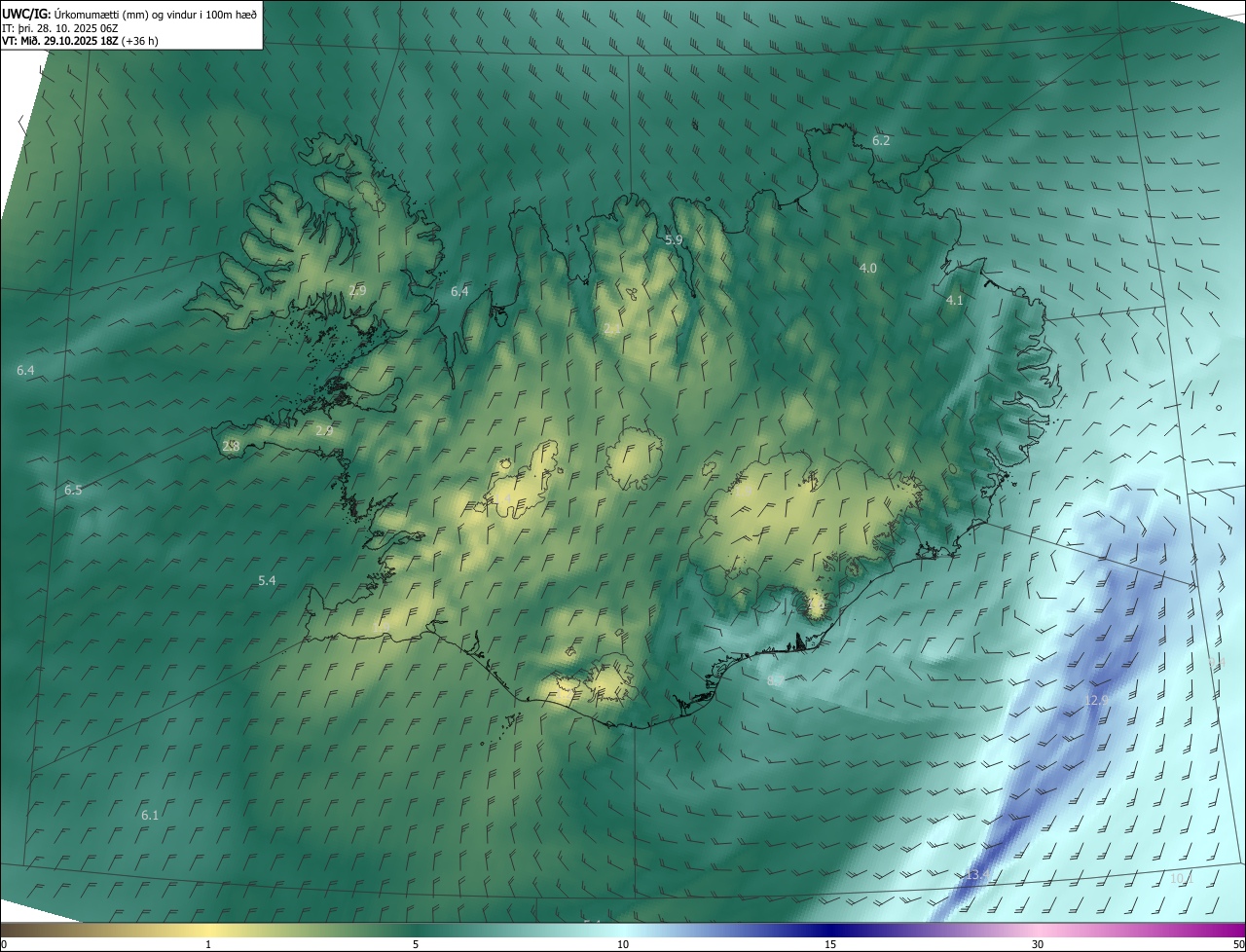This screenshot has height=952, width=1246.
Task: Click the 5.9 value label on the map
Action: click(x=674, y=239)
